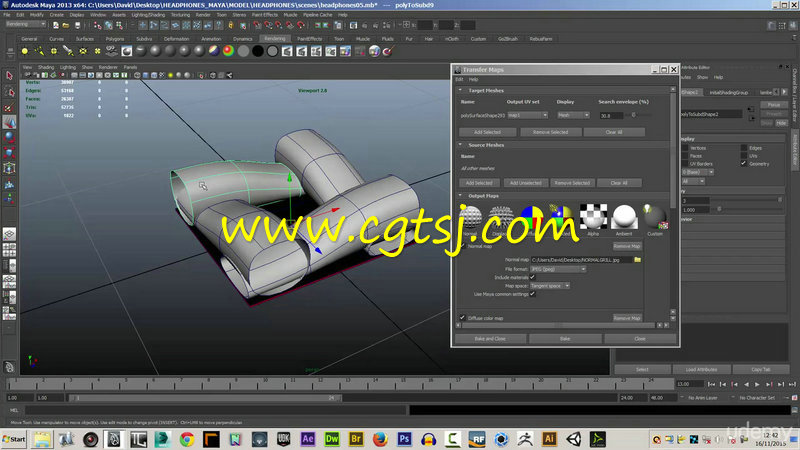This screenshot has height=450, width=800.
Task: Activate the Scale tool in toolbox
Action: tap(9, 153)
